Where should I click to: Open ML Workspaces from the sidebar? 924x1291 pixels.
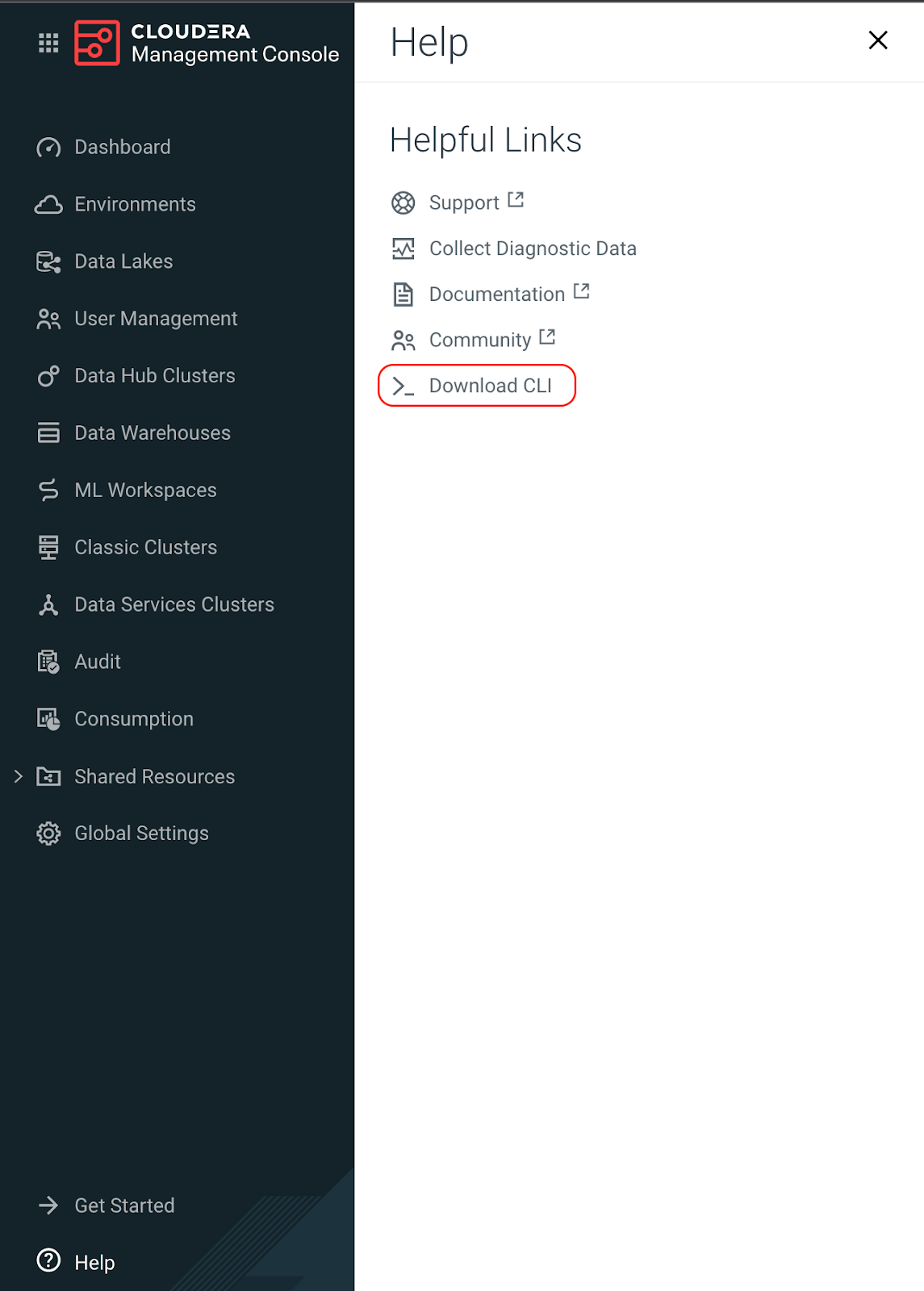144,490
